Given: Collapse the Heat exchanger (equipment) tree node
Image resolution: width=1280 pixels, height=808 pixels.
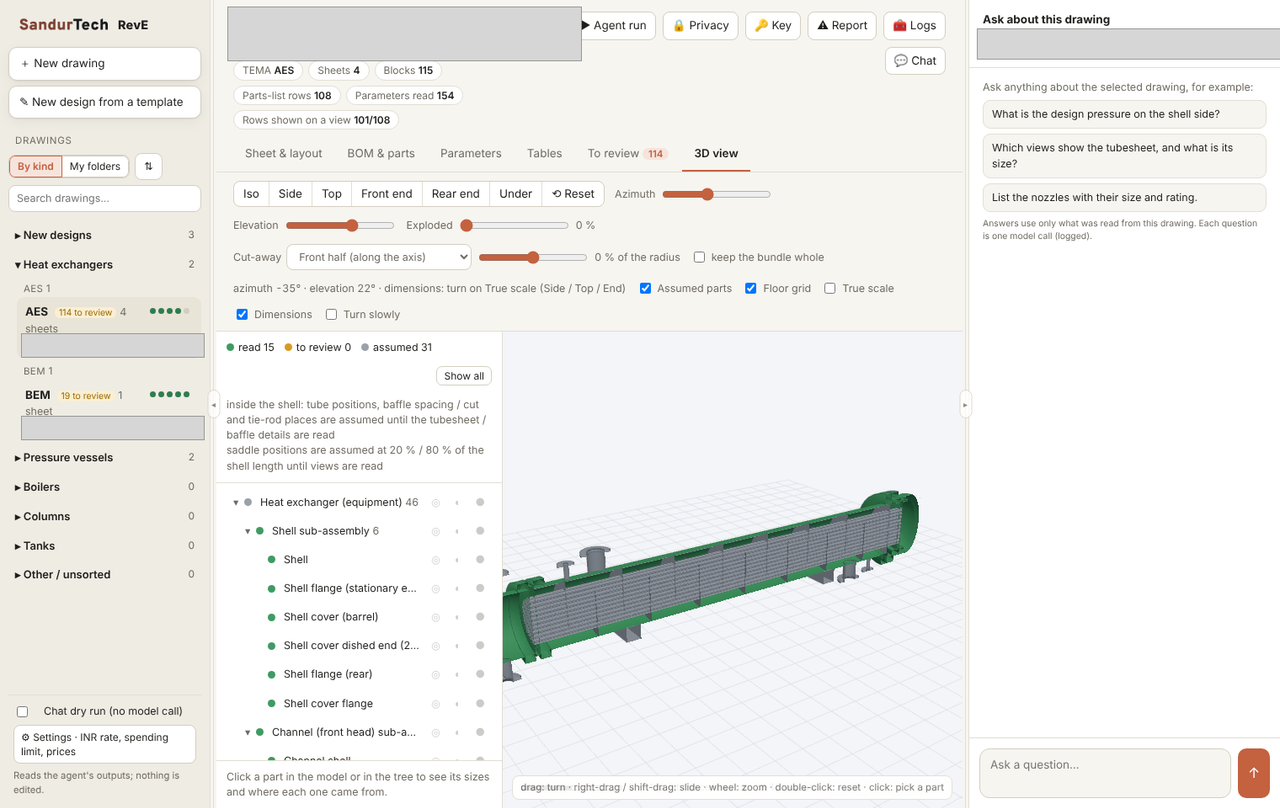Looking at the screenshot, I should (x=236, y=503).
